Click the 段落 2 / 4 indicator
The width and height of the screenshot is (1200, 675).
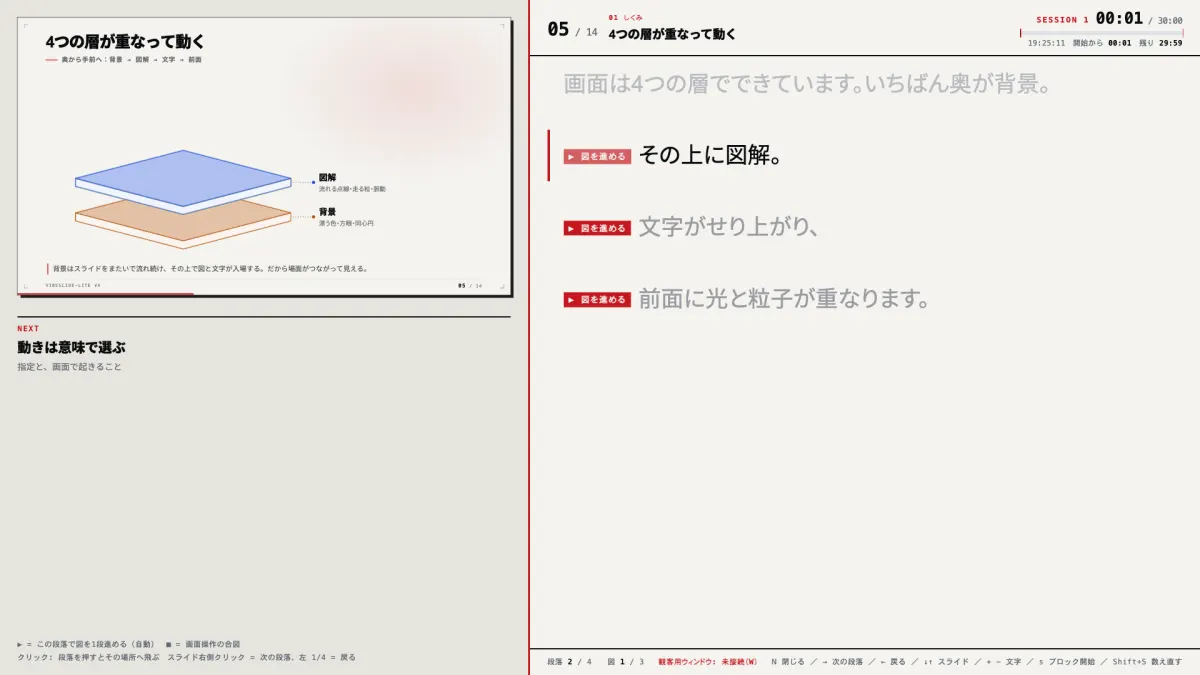tap(569, 662)
